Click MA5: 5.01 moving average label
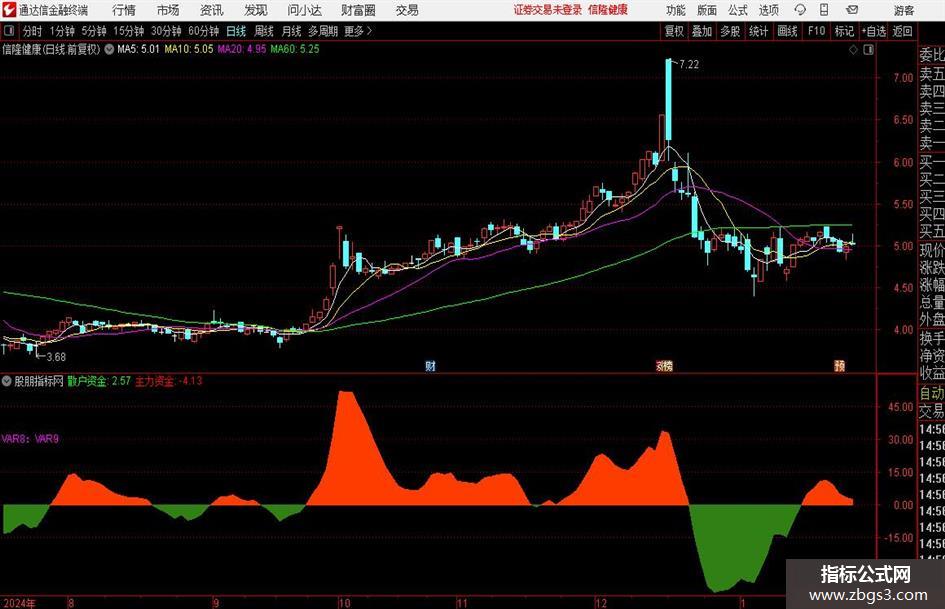This screenshot has height=609, width=945. tap(139, 49)
